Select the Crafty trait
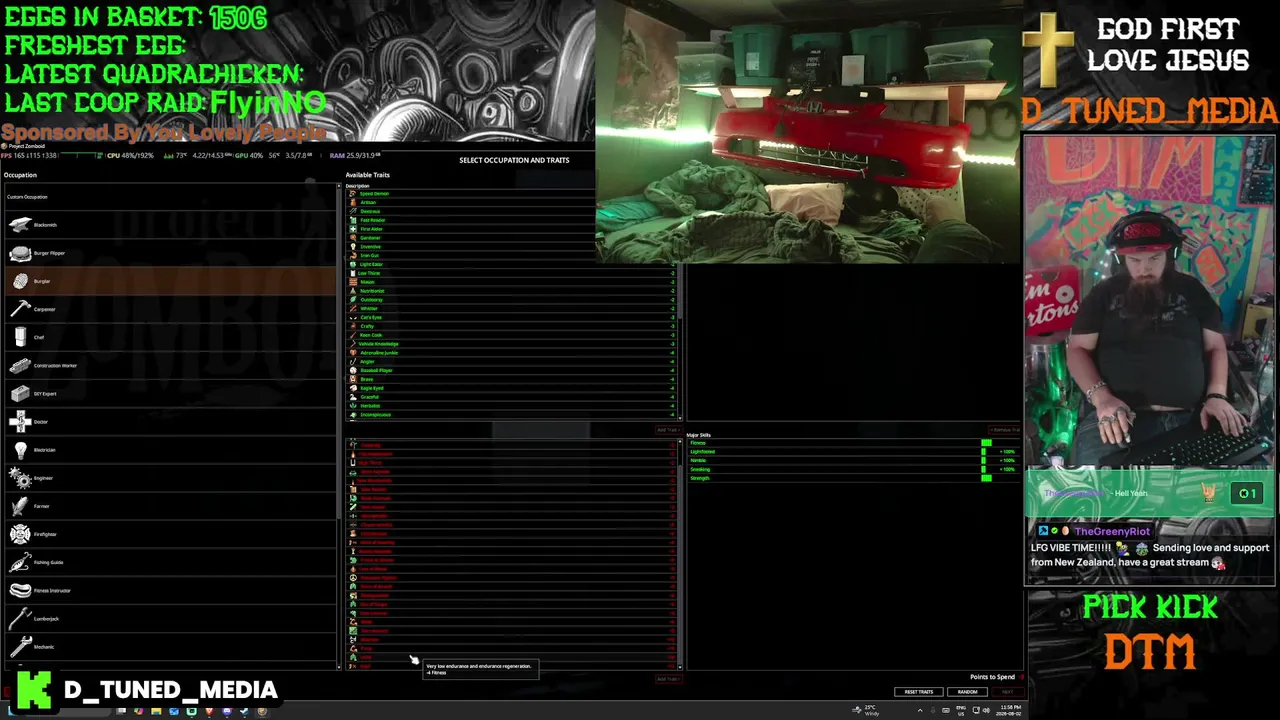 click(x=512, y=326)
